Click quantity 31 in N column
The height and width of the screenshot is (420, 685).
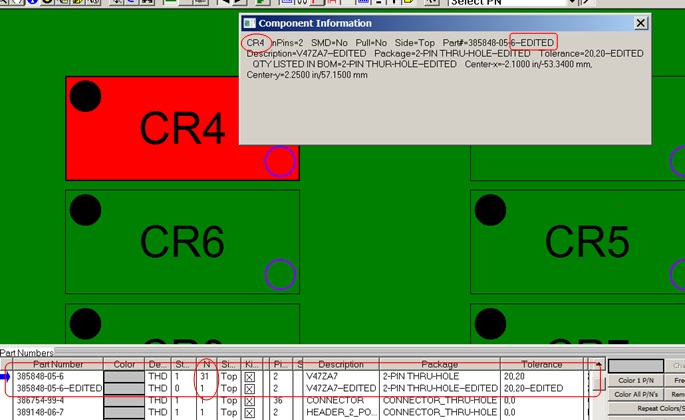[x=204, y=376]
